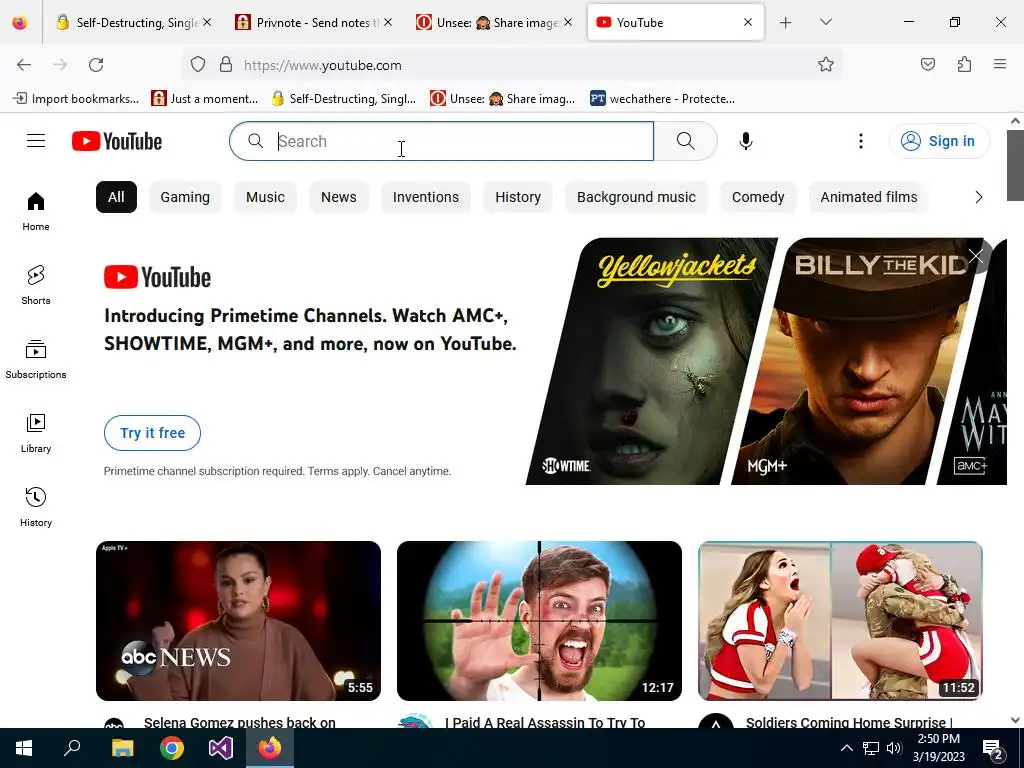This screenshot has width=1024, height=768.
Task: Go back using the browser back arrow
Action: click(24, 65)
